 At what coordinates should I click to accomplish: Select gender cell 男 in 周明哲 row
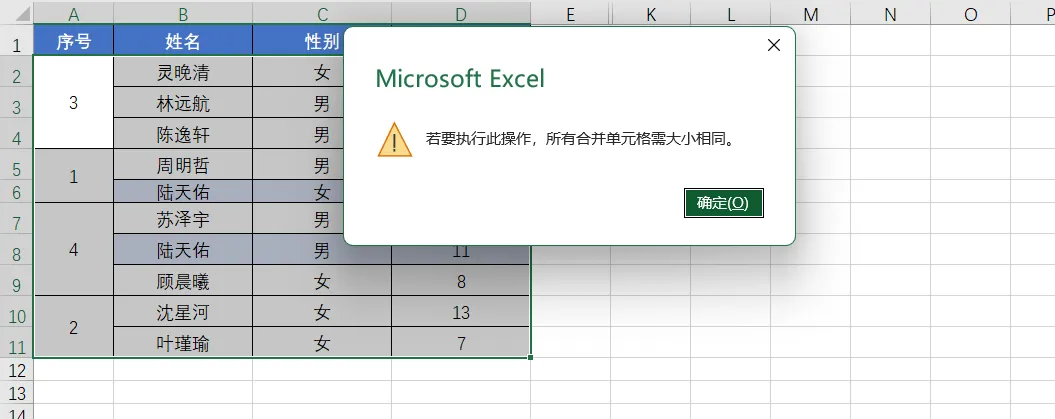tap(299, 164)
